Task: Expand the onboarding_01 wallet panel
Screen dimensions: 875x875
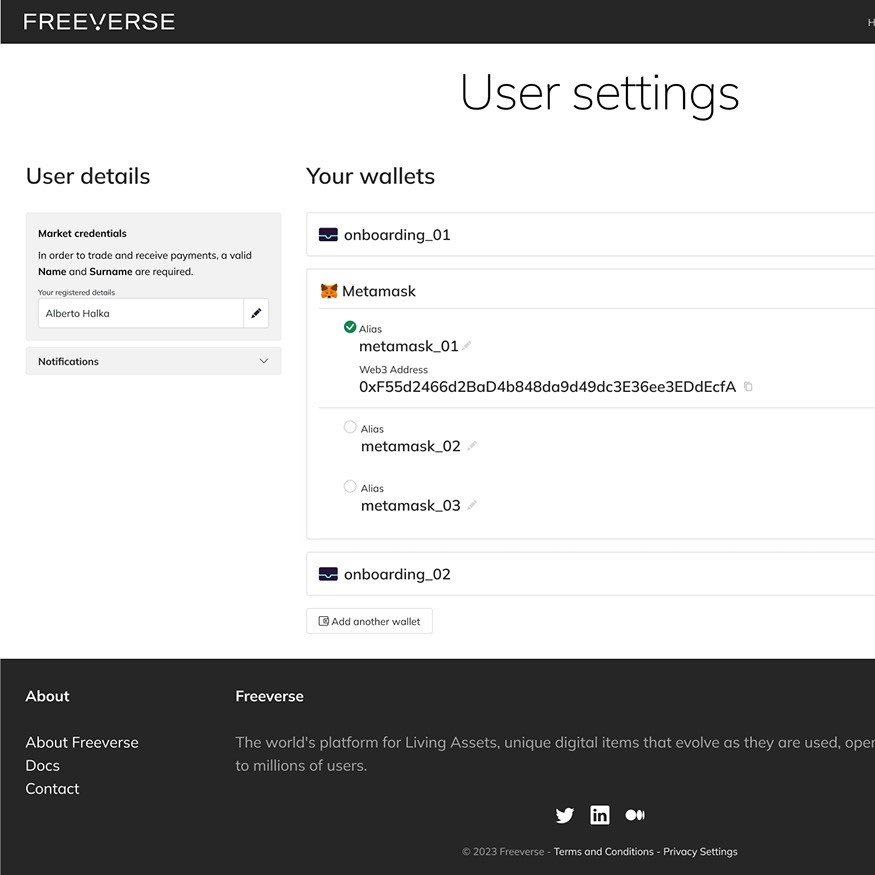Action: (x=590, y=235)
